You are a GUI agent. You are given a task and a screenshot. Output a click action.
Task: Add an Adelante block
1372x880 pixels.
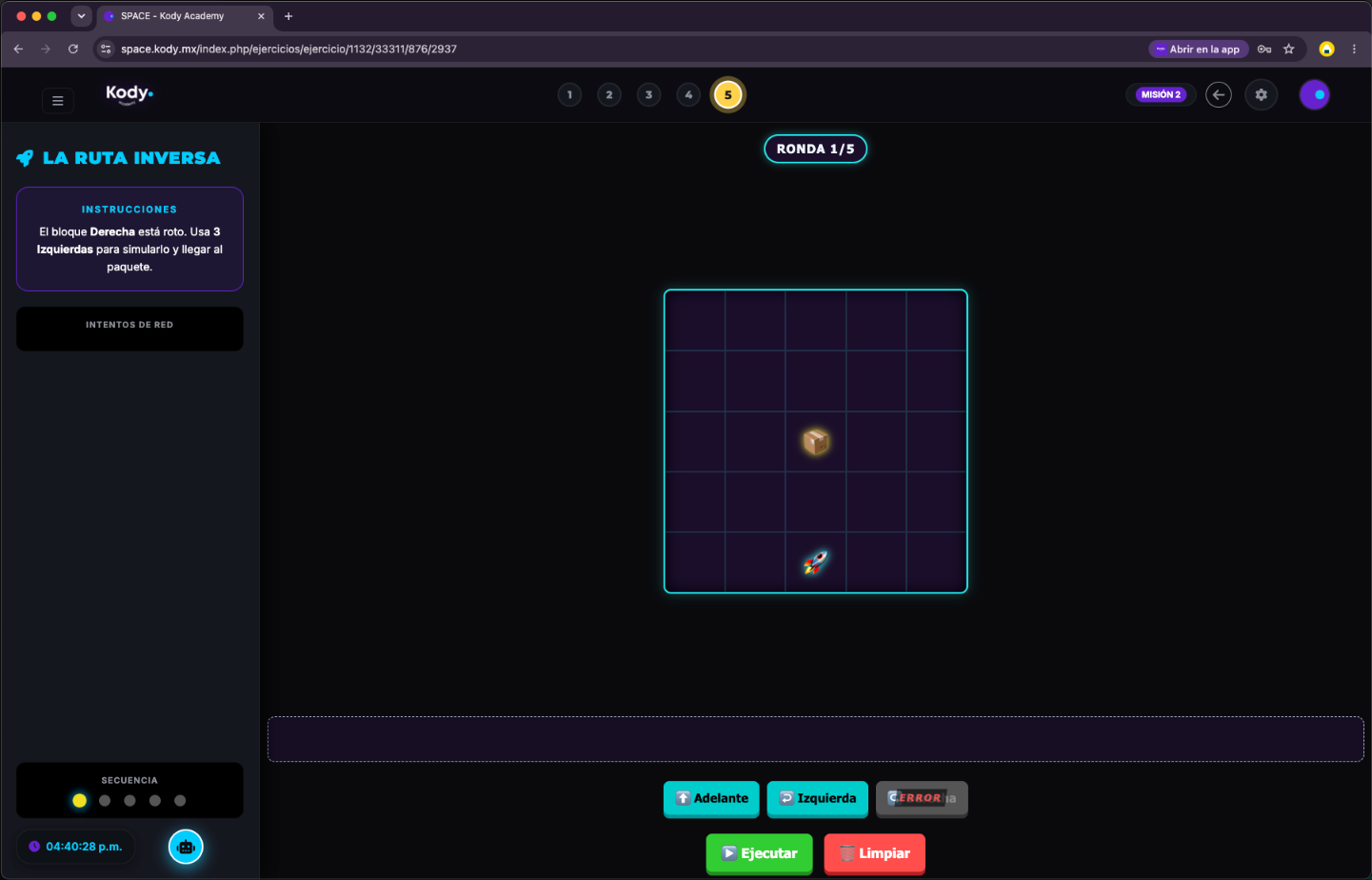coord(711,798)
